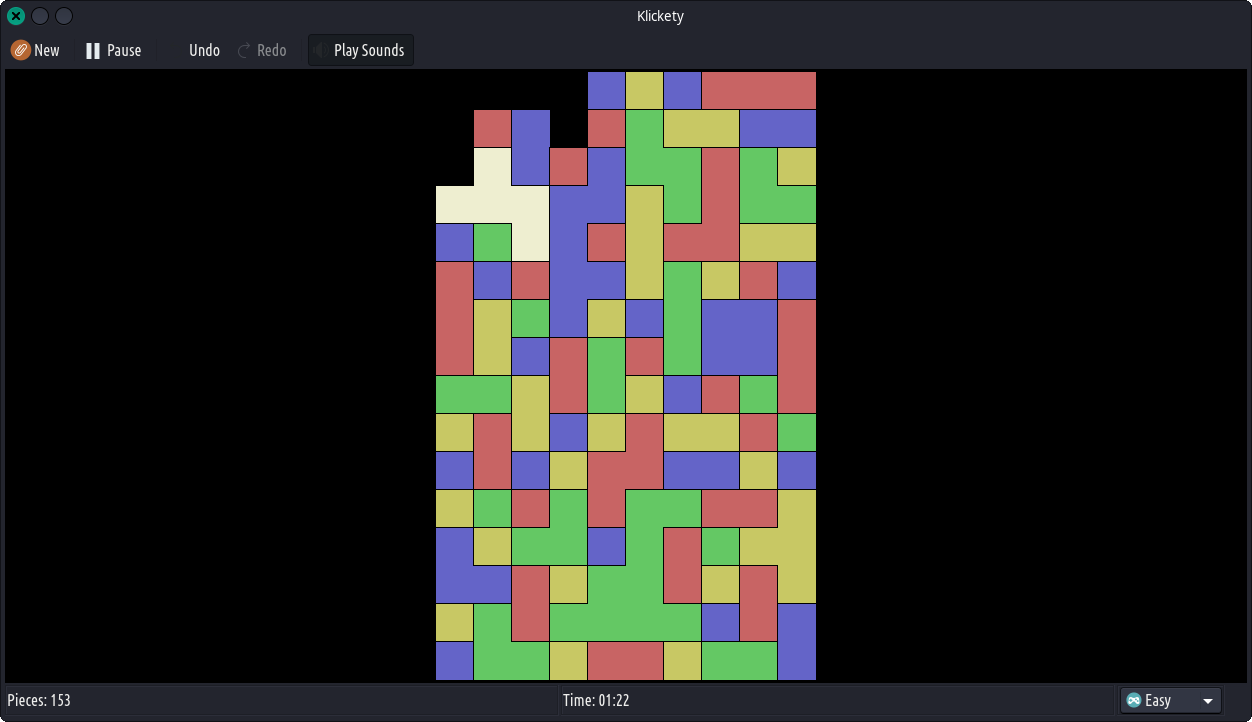Click the tall red column on left edge

454,318
